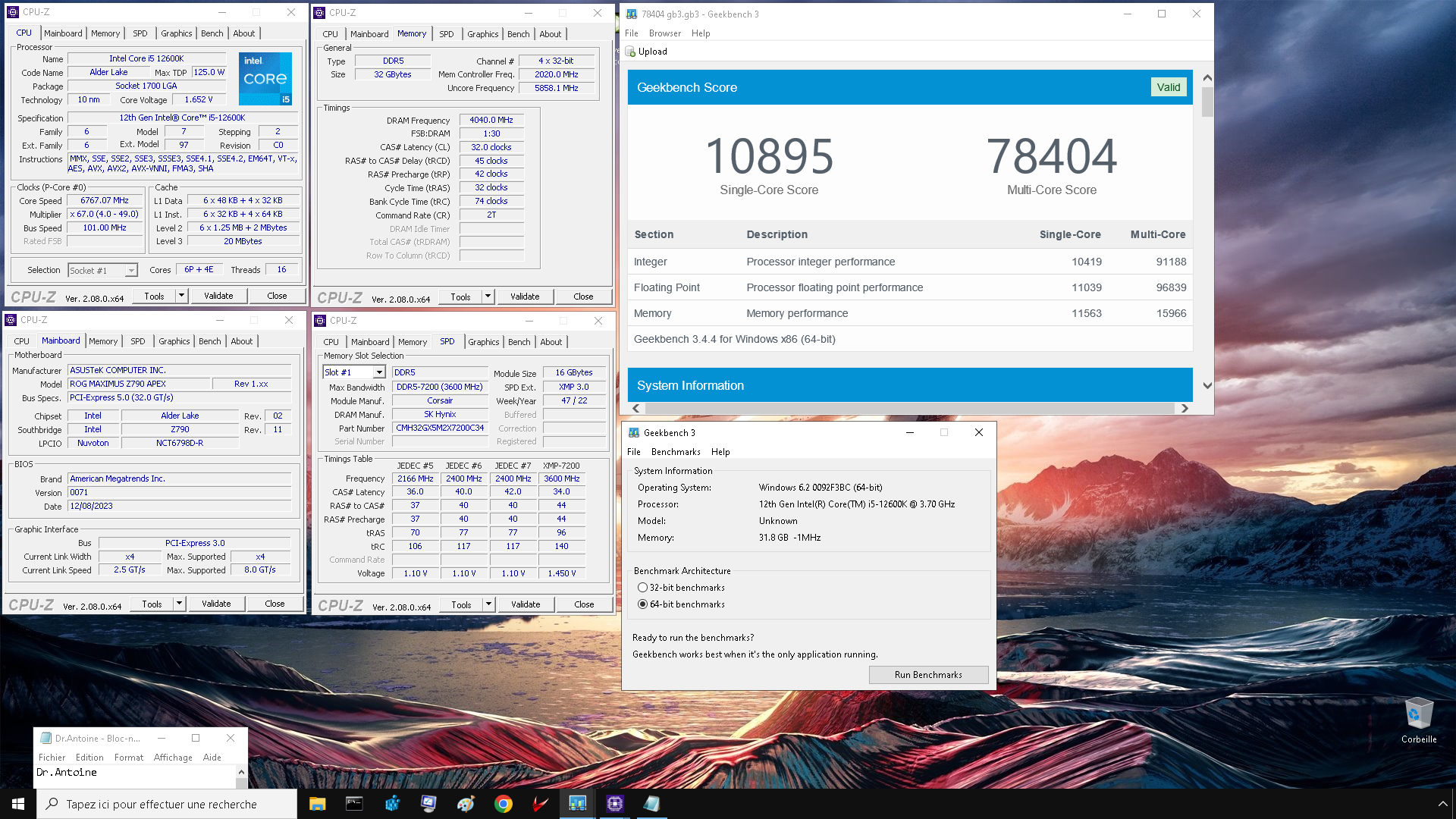This screenshot has height=819, width=1456.
Task: Open Memory tab in the Mainboard window
Action: 103,341
